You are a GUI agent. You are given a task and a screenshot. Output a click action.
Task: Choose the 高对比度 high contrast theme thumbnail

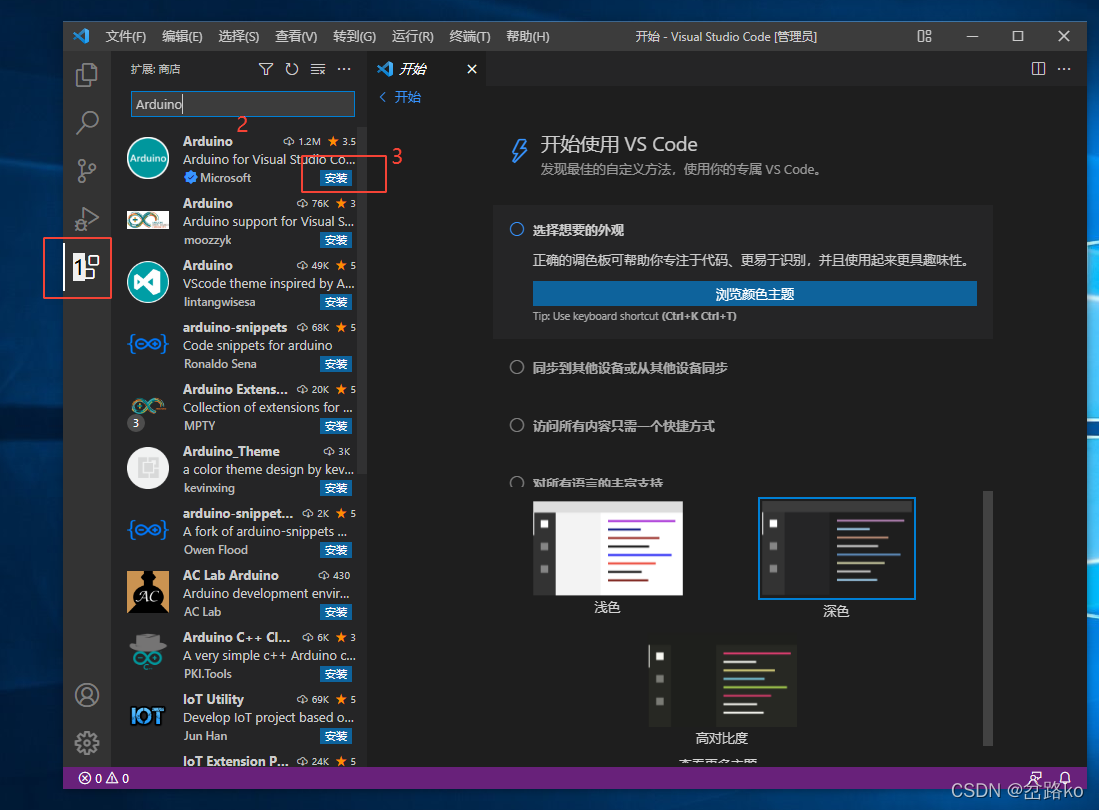(x=723, y=685)
